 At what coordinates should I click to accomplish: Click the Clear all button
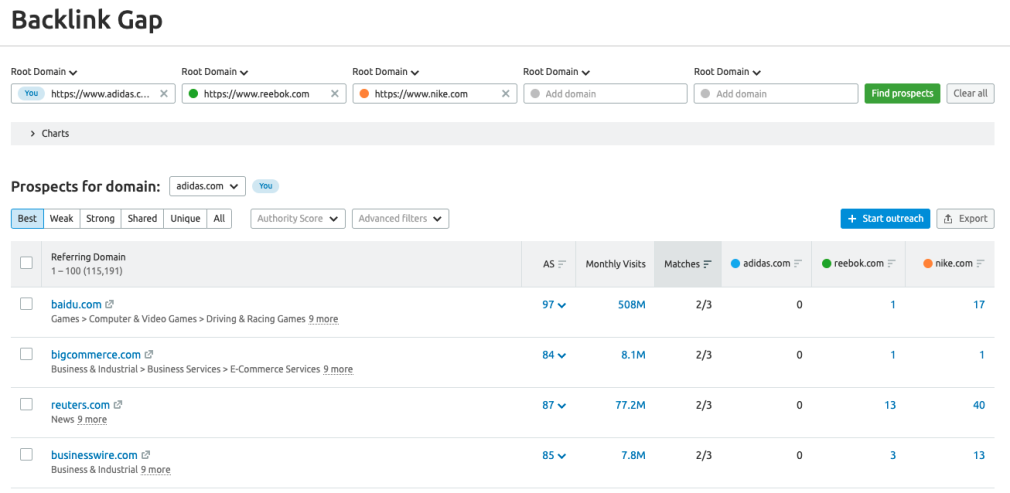970,93
